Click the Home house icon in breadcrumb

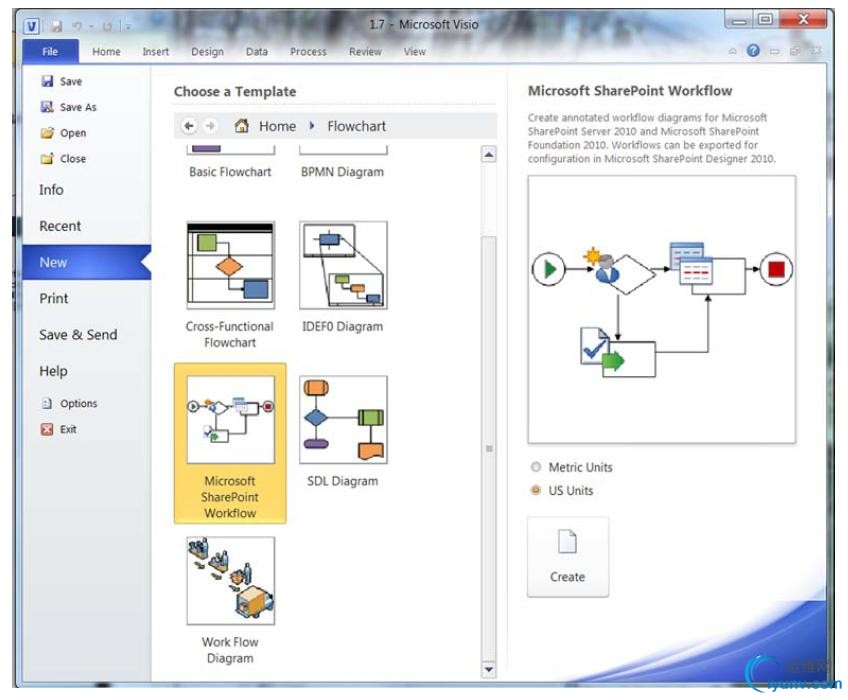241,126
